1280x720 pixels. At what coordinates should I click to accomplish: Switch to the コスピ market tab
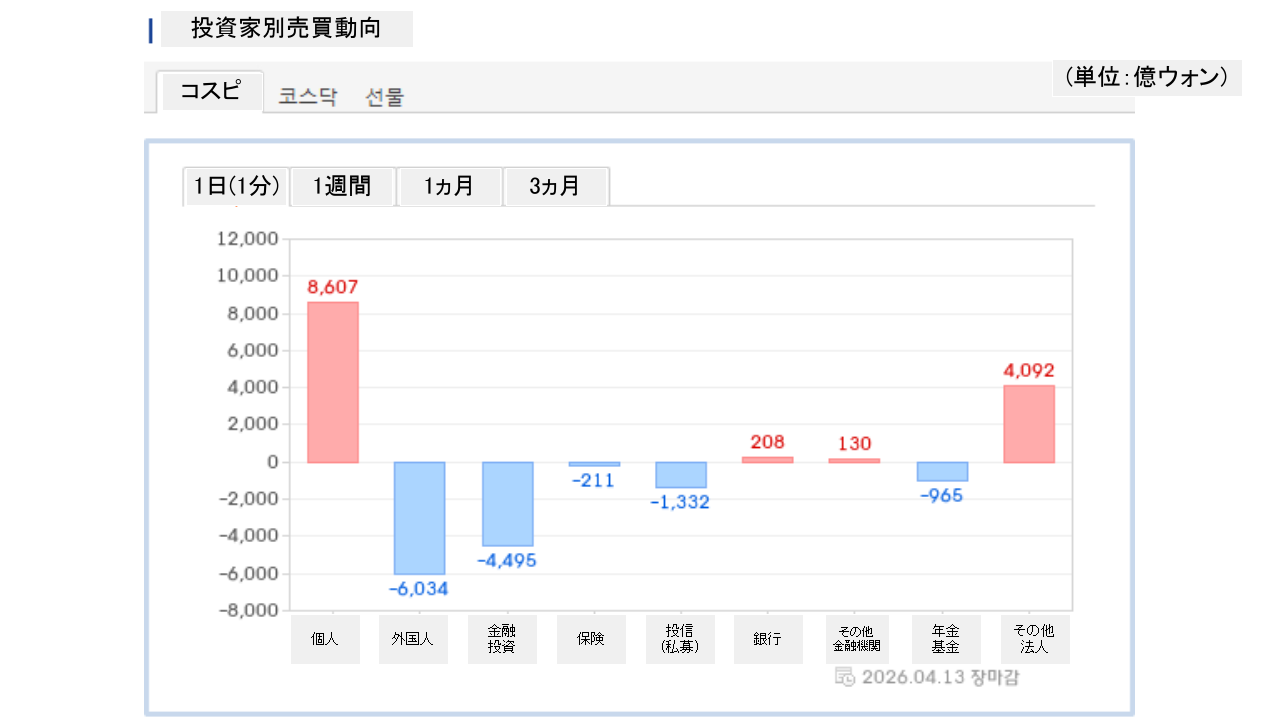coord(210,91)
